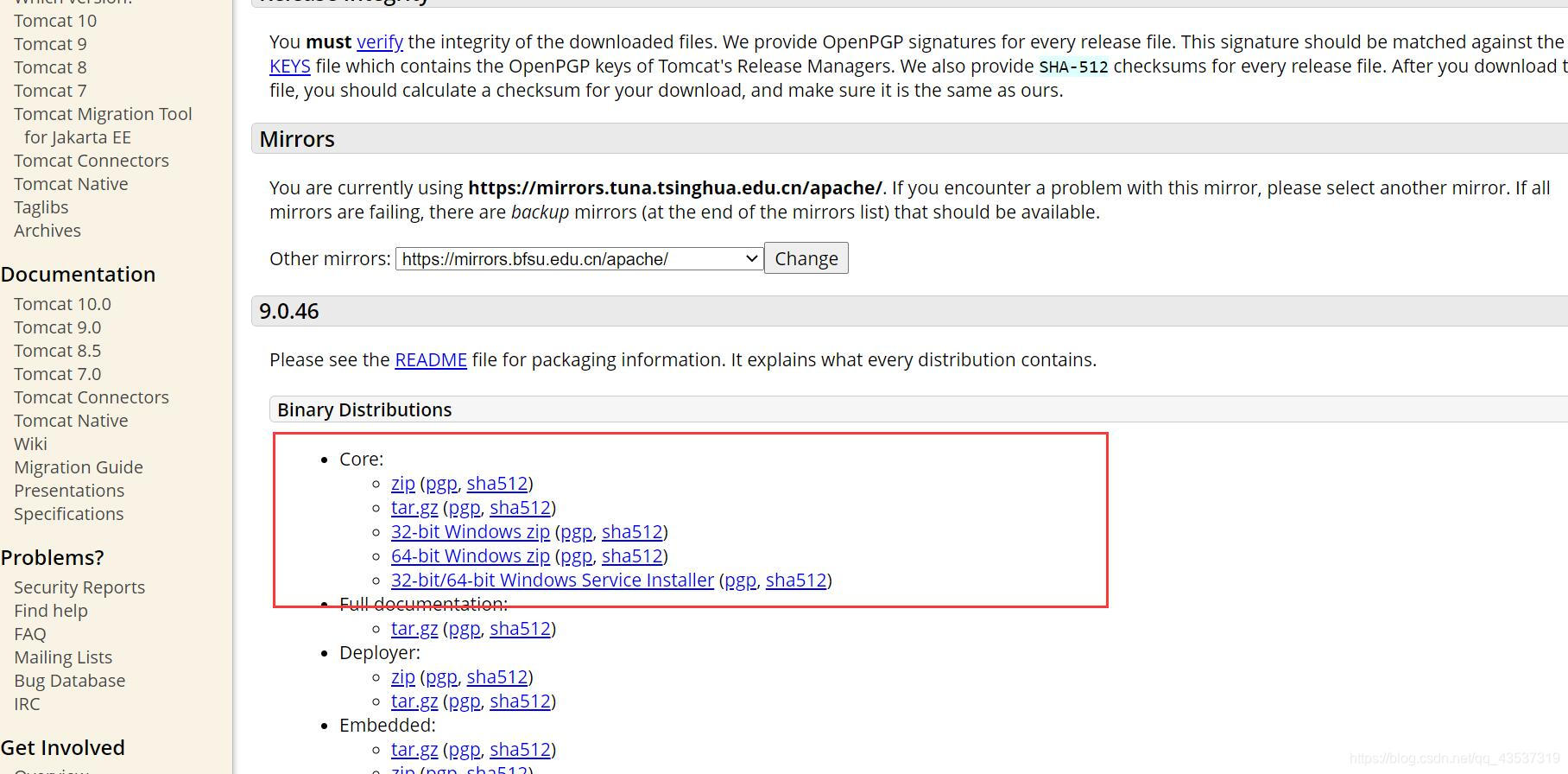The height and width of the screenshot is (774, 1568).
Task: Open the Tomcat 10 download link in the sidebar
Action: [x=55, y=21]
